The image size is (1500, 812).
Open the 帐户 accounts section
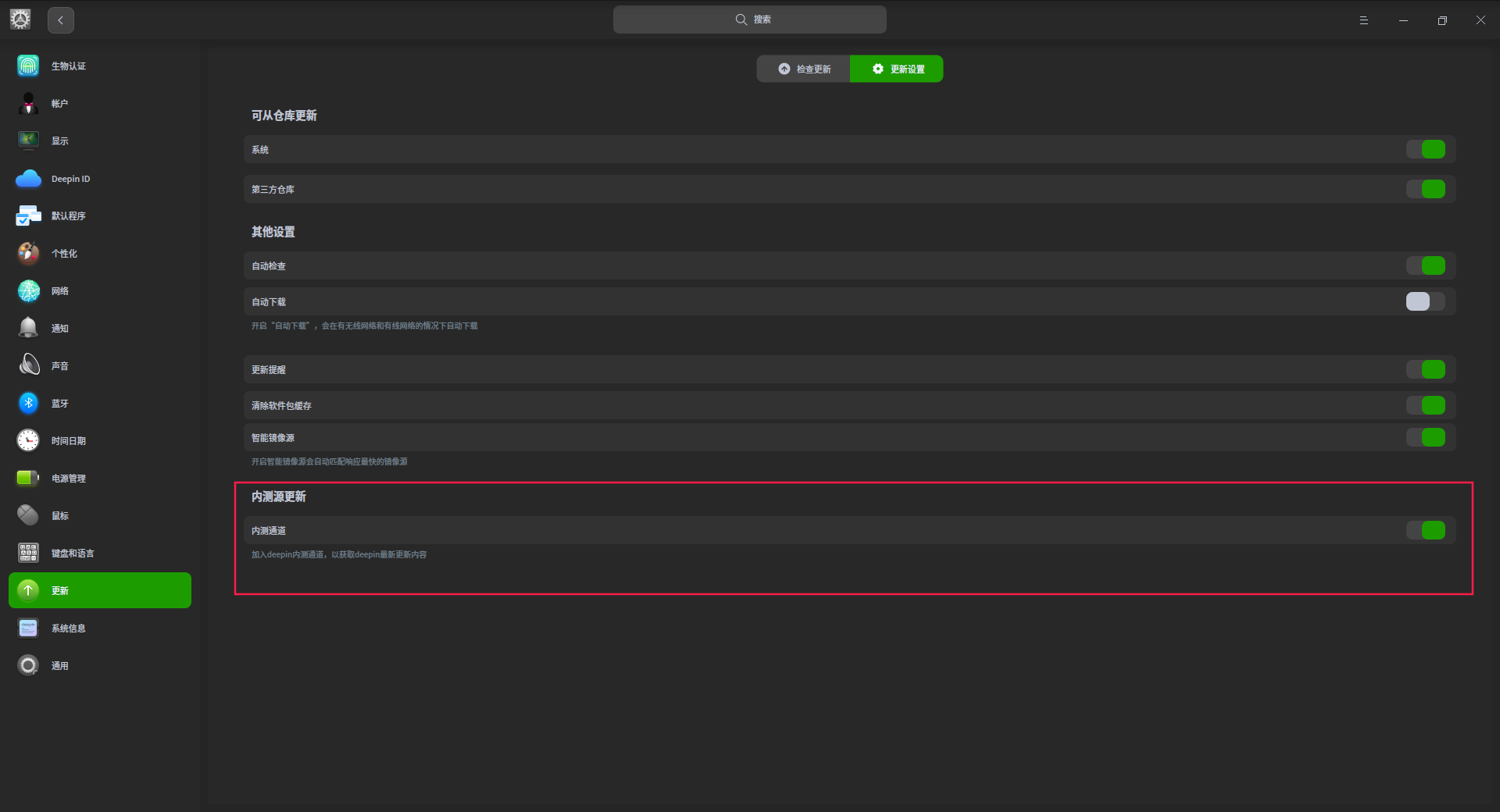(100, 103)
